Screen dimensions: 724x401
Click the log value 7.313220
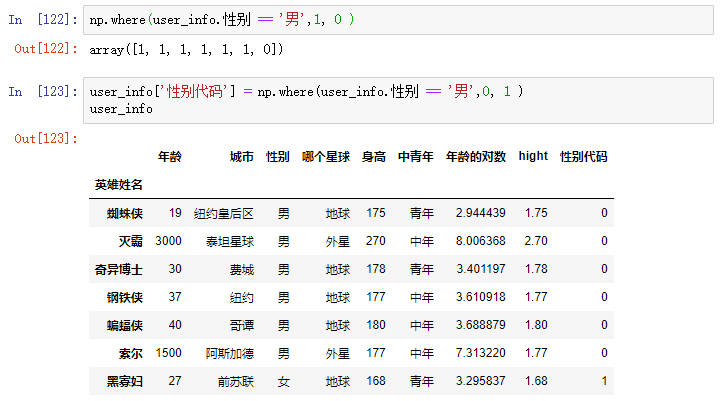[481, 353]
